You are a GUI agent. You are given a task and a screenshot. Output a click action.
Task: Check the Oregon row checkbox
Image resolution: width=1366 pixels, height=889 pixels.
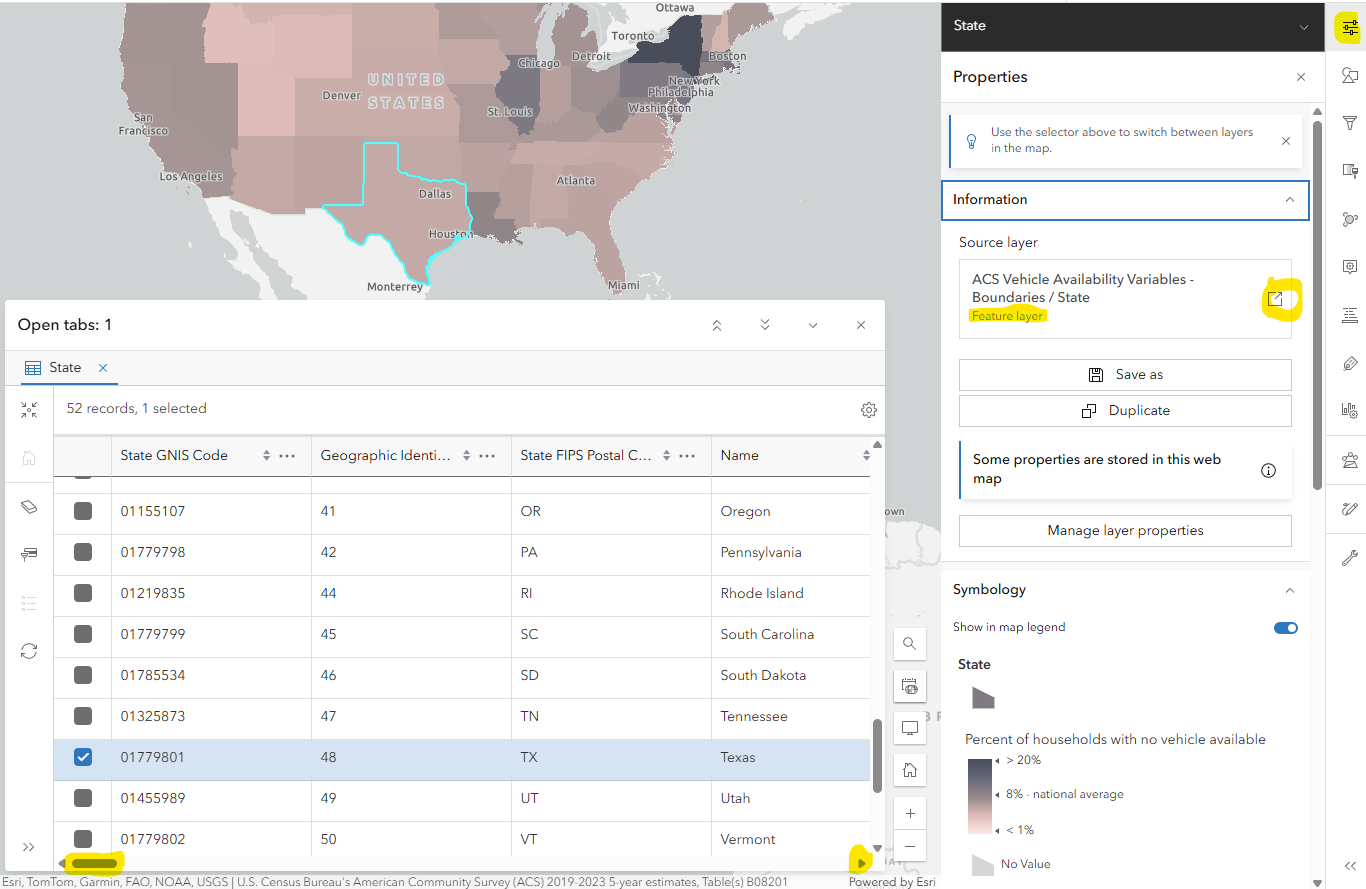click(83, 511)
